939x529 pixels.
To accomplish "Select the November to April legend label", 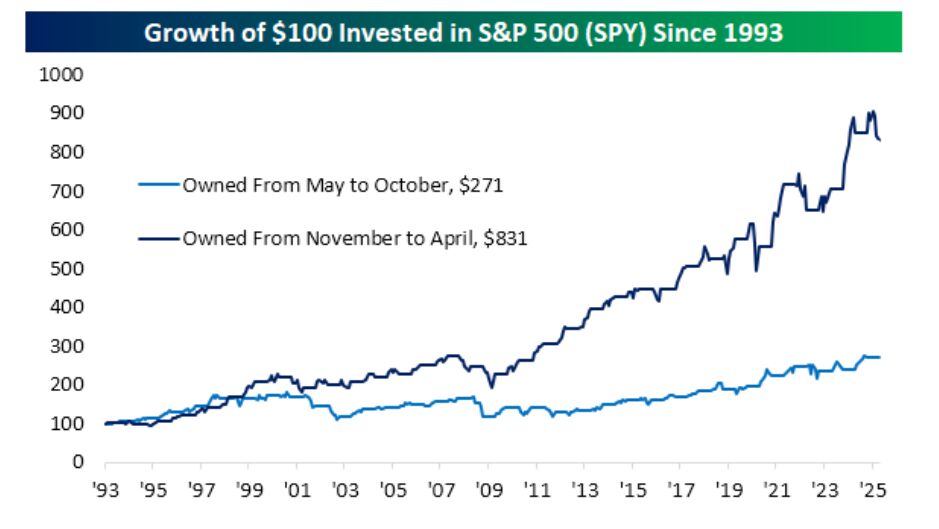I will [355, 238].
